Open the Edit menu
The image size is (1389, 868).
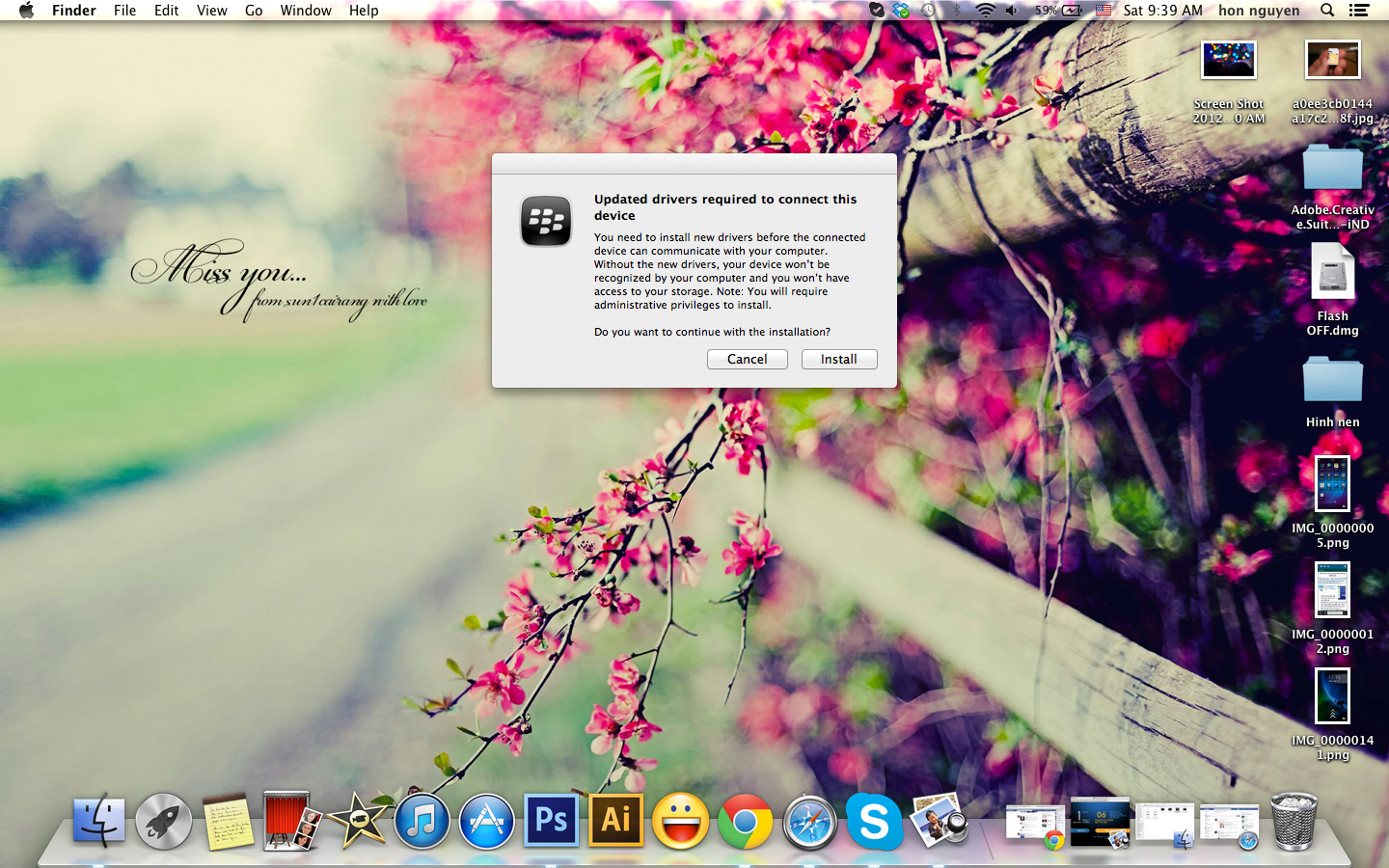click(166, 11)
